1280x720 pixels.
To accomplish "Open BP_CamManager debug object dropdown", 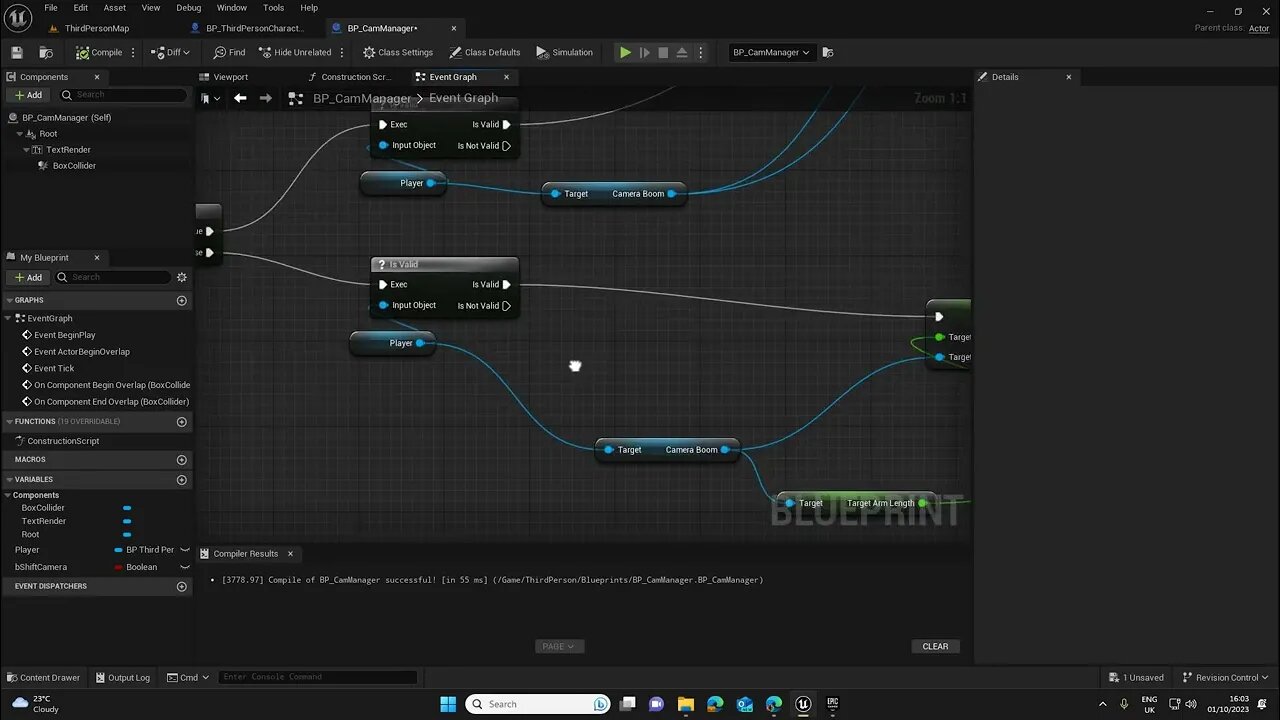I will point(771,52).
